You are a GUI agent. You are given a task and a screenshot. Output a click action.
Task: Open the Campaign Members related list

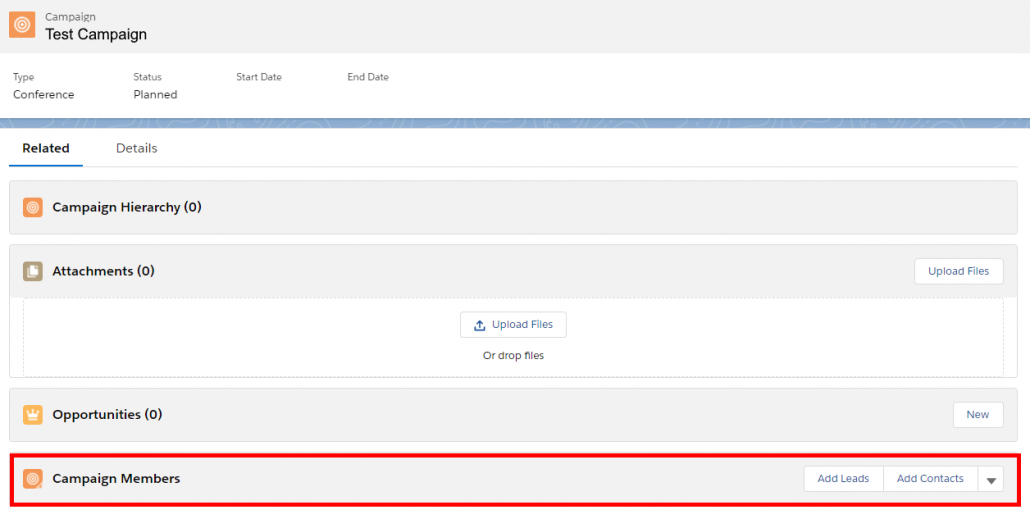116,479
